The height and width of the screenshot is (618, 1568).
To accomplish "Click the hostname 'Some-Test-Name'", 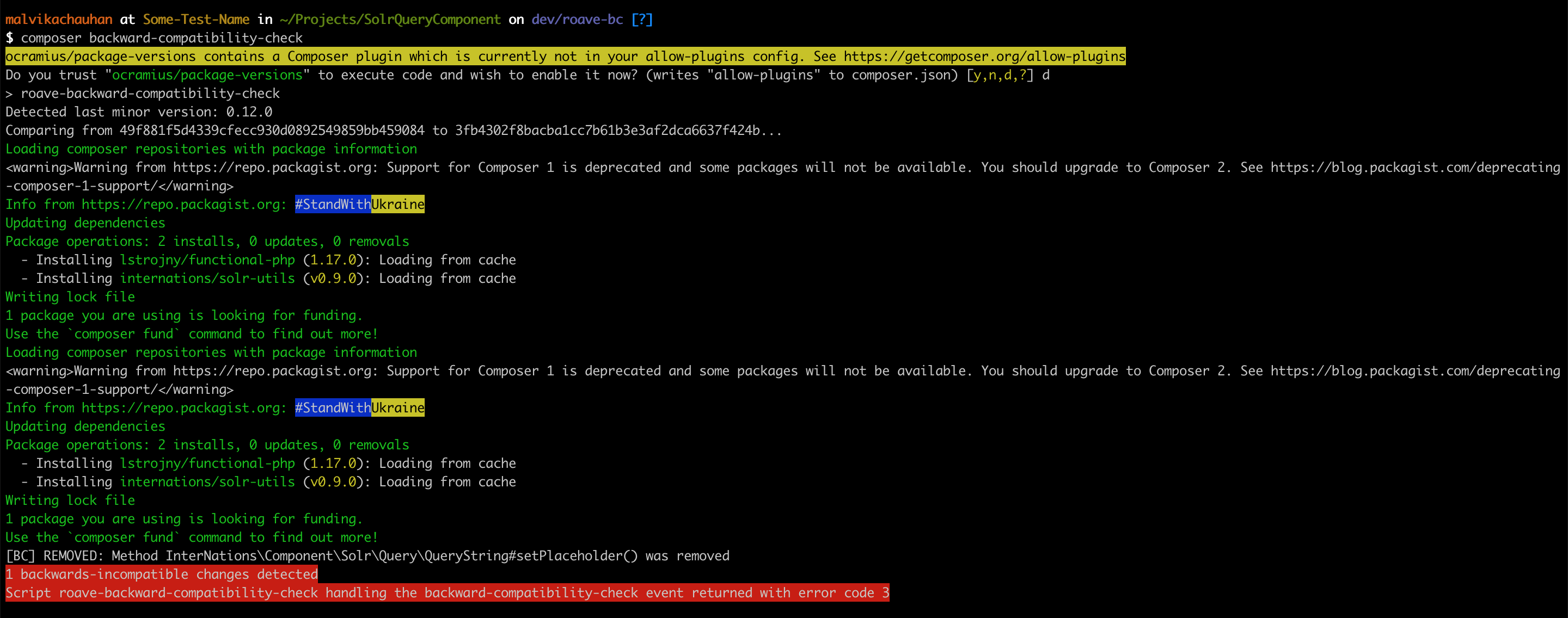I will (x=196, y=20).
